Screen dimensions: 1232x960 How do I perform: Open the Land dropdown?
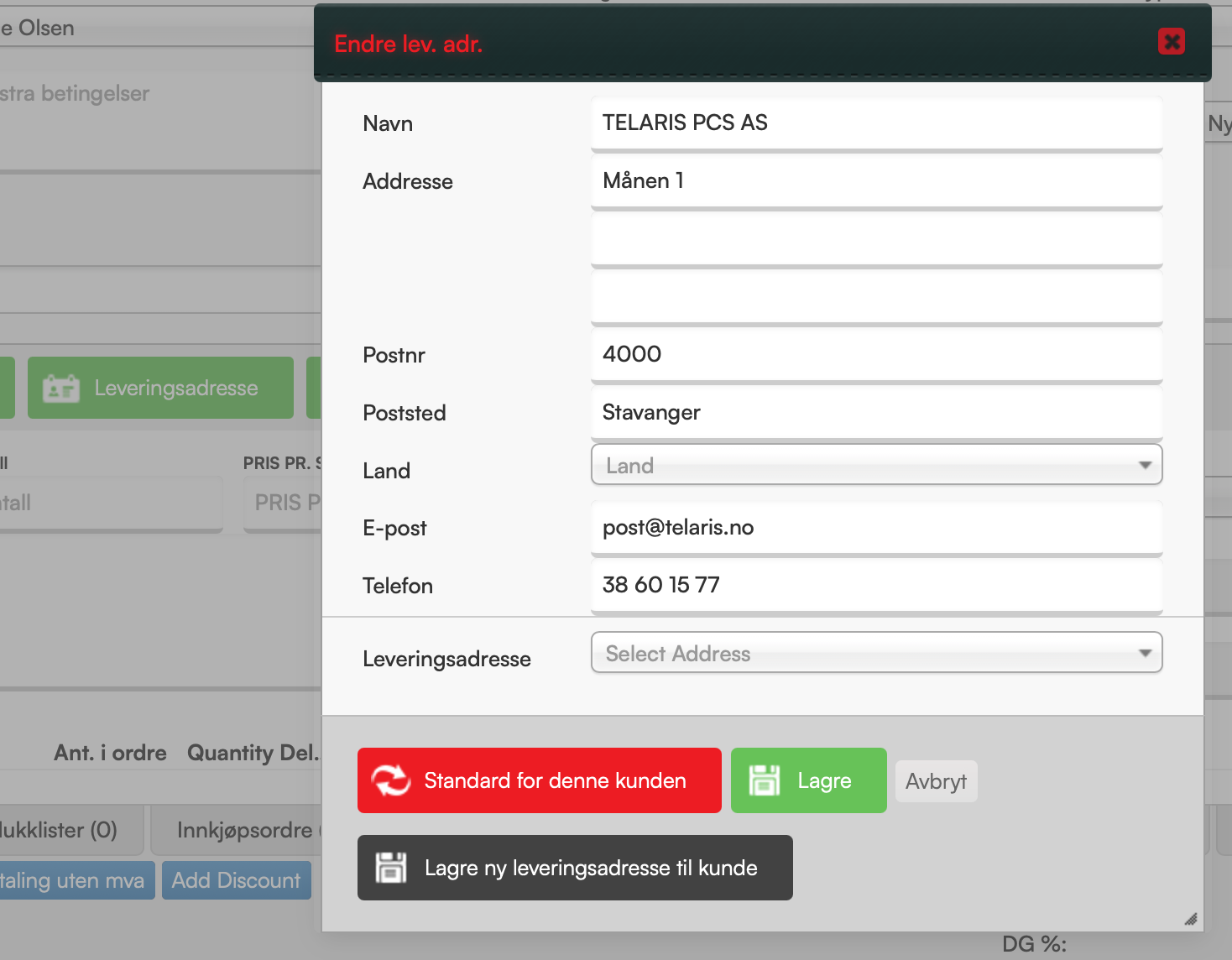(x=877, y=465)
